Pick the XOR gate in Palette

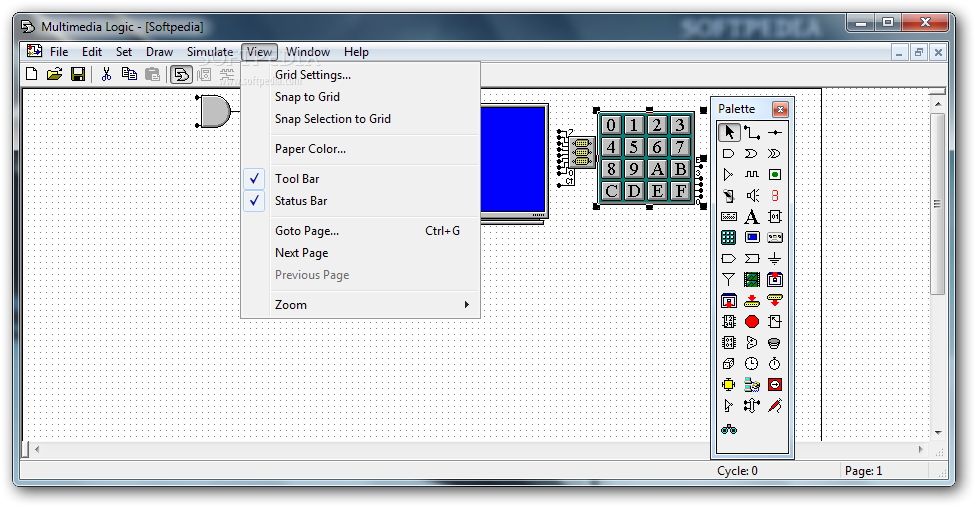(775, 154)
